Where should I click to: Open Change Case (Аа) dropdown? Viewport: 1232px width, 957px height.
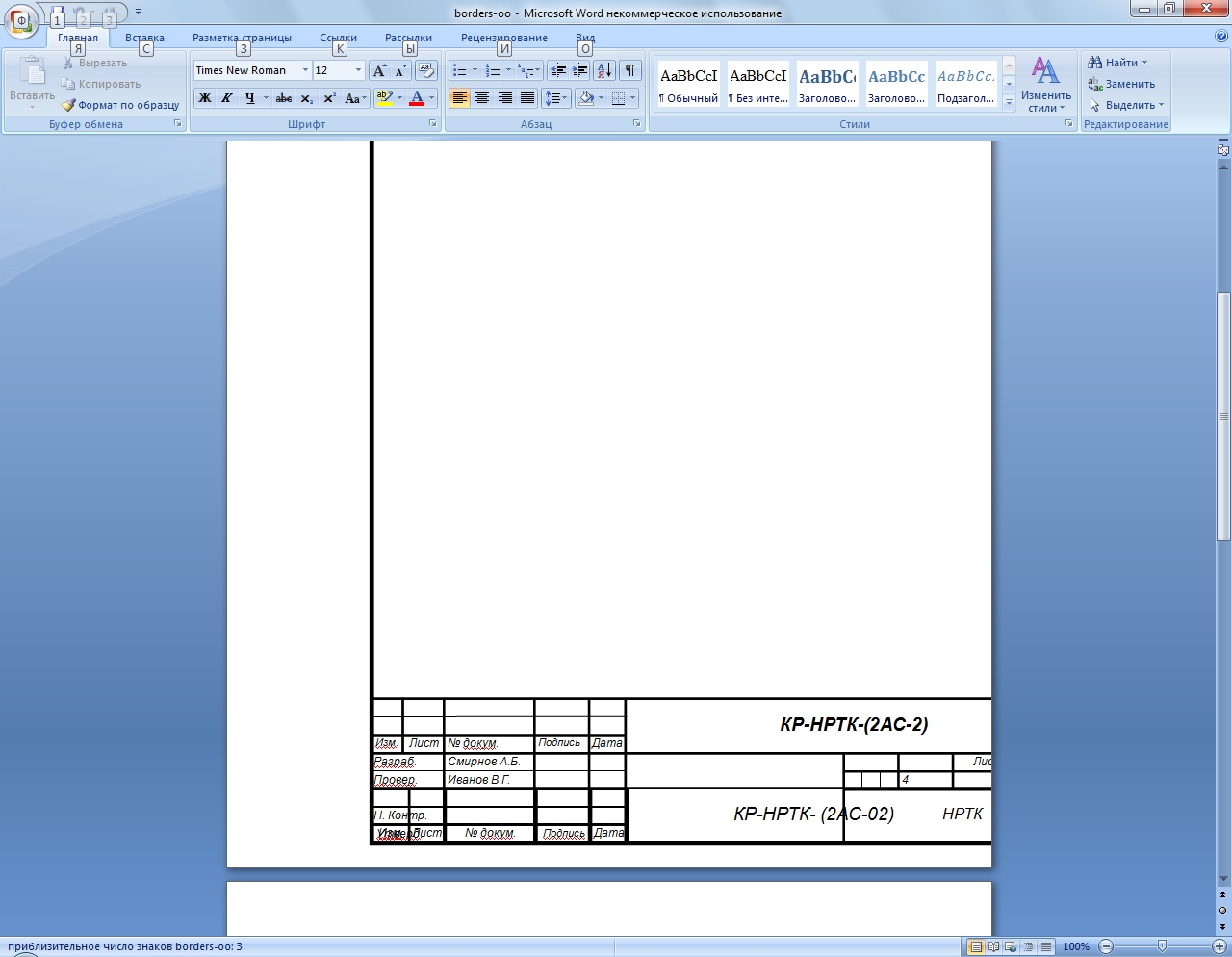pos(355,98)
